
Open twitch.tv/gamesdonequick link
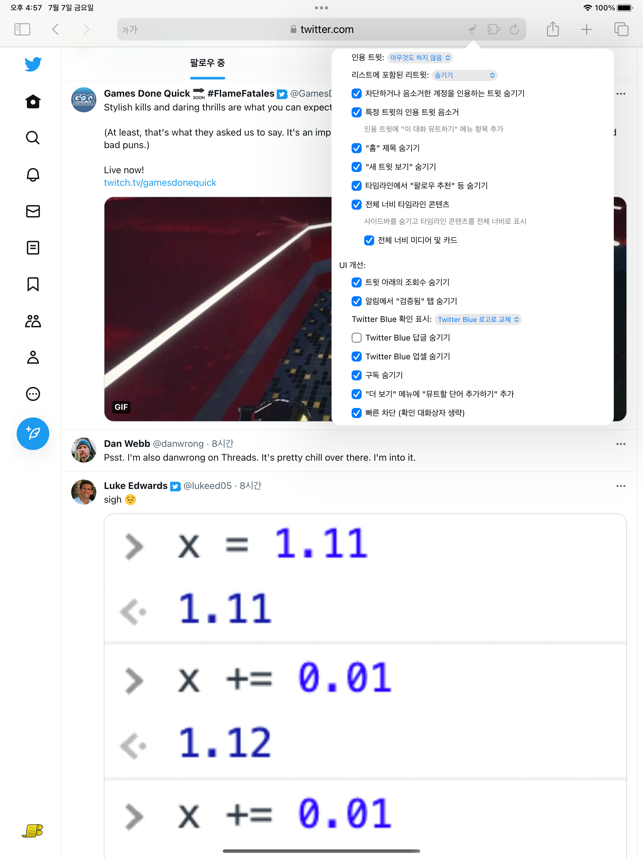click(160, 183)
